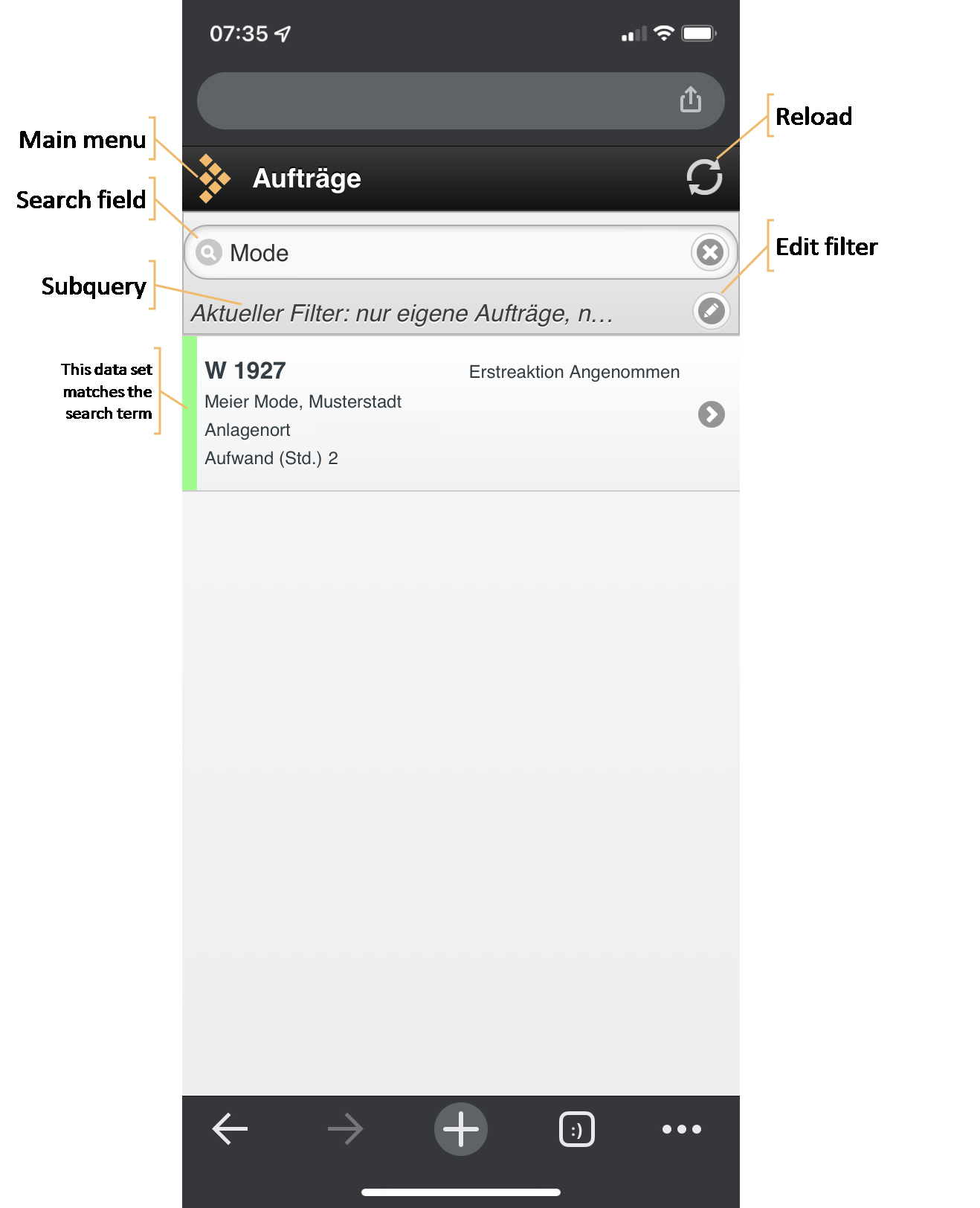Click the magnifier icon in search field
The width and height of the screenshot is (980, 1208).
point(209,253)
